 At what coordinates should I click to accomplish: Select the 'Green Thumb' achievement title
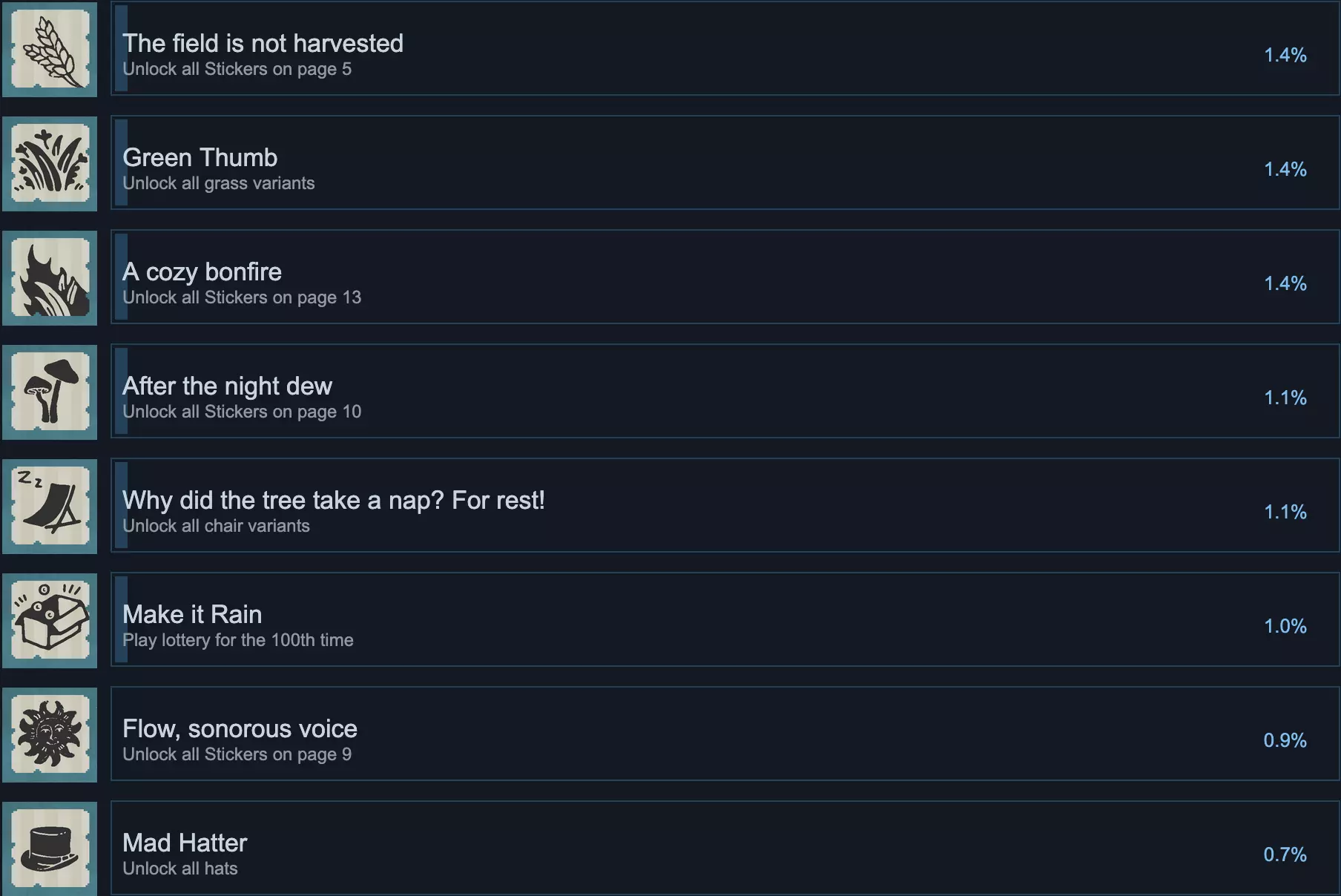point(200,157)
